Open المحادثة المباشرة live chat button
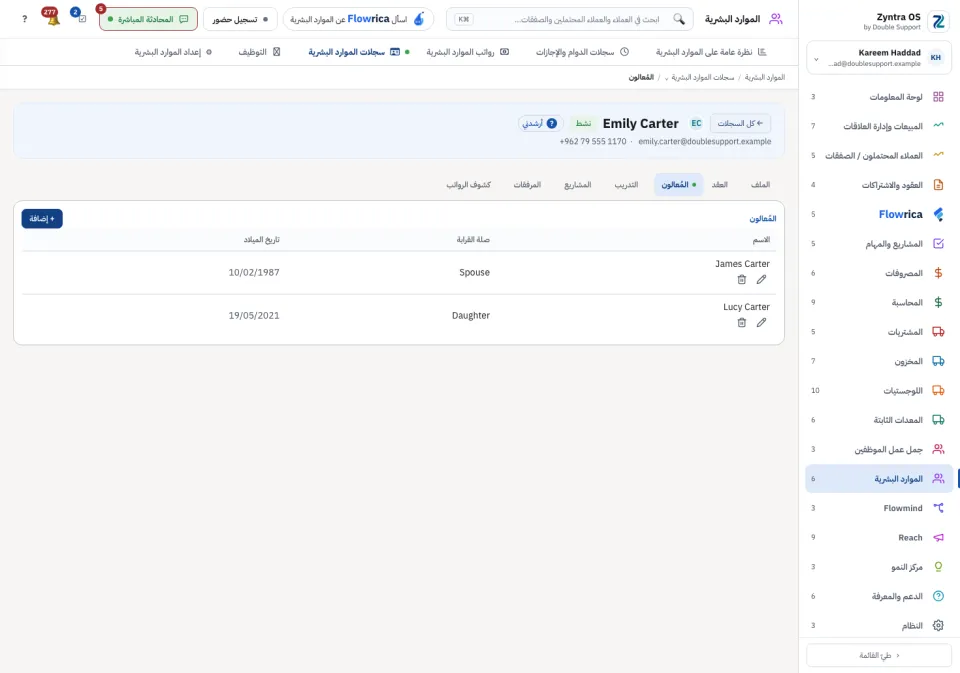The width and height of the screenshot is (960, 673). click(148, 19)
